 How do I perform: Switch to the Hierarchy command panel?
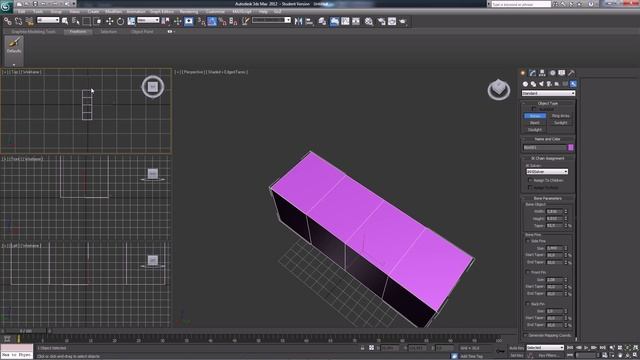[542, 73]
